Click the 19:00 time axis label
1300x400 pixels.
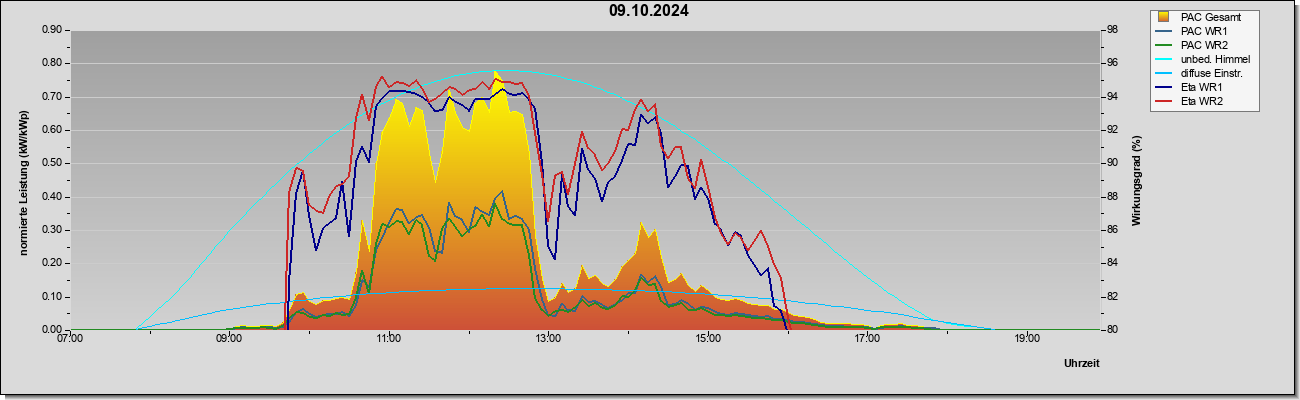tap(1027, 339)
